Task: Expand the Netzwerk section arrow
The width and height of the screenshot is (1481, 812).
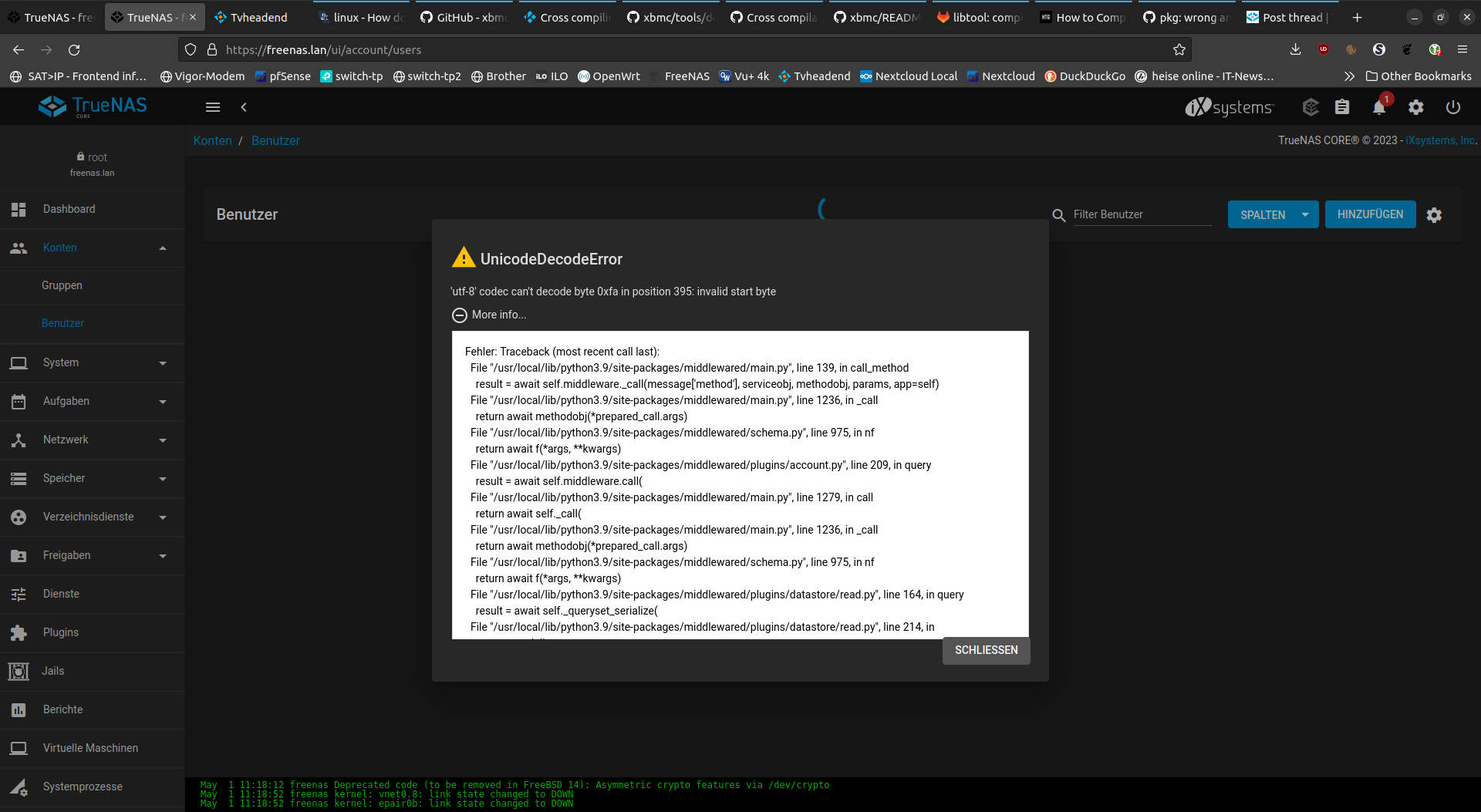Action: tap(163, 440)
